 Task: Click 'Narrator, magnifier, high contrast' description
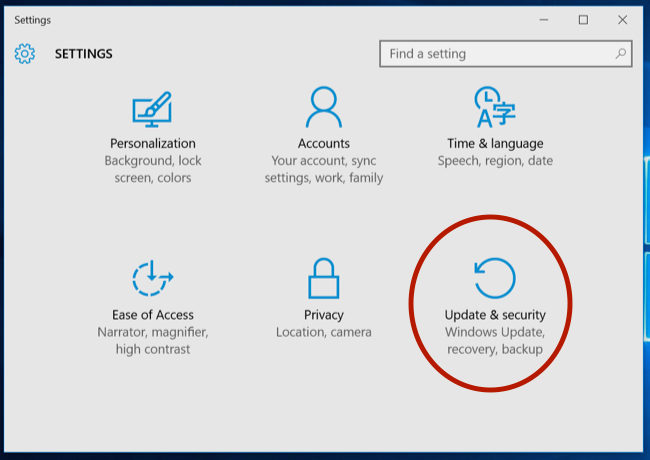[153, 340]
